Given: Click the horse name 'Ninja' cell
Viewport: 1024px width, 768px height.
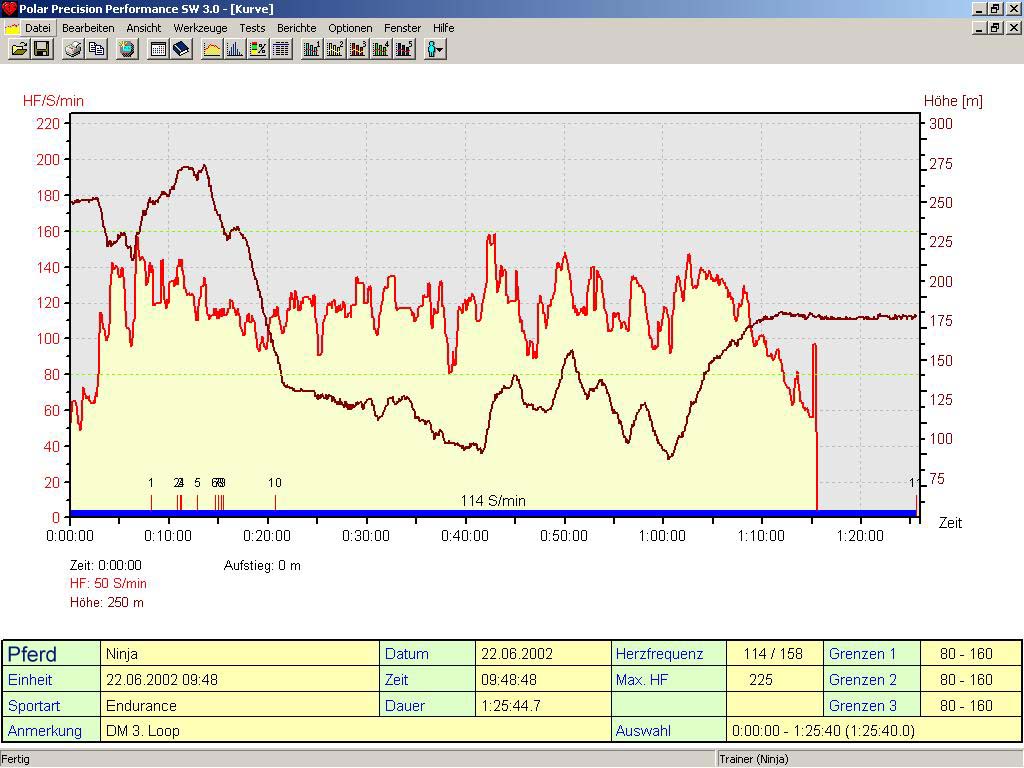Looking at the screenshot, I should (x=240, y=654).
